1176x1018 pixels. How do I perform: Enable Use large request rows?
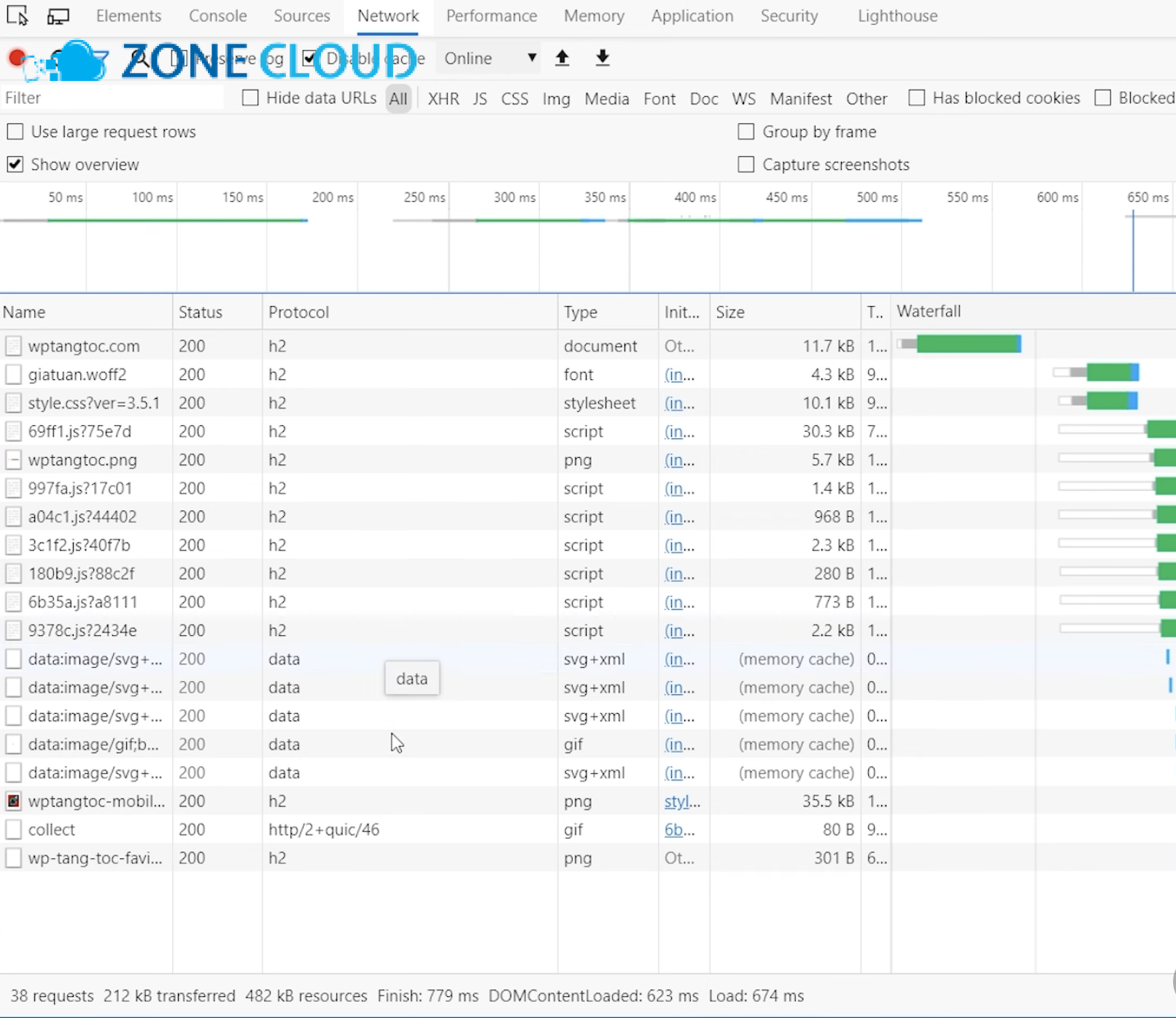pyautogui.click(x=15, y=131)
